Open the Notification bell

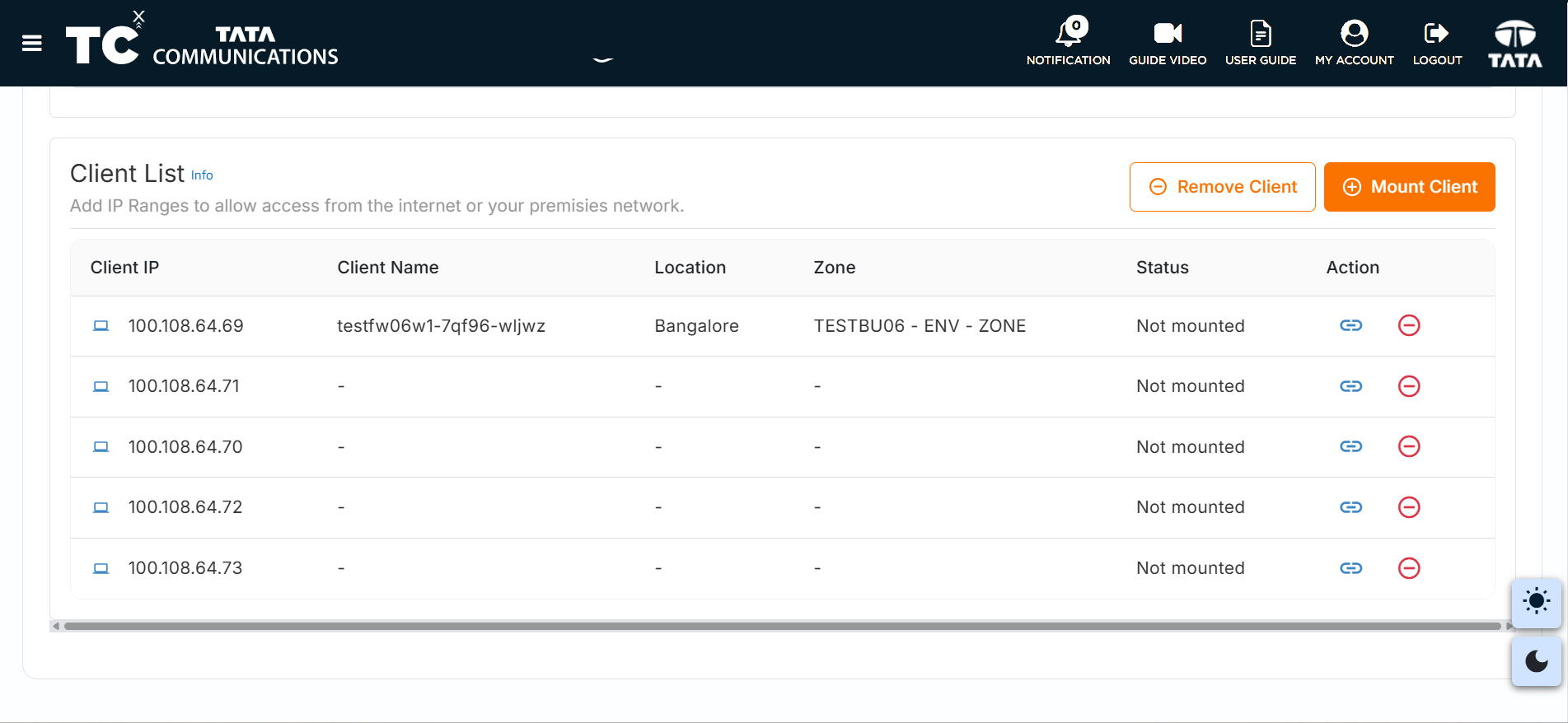coord(1069,43)
